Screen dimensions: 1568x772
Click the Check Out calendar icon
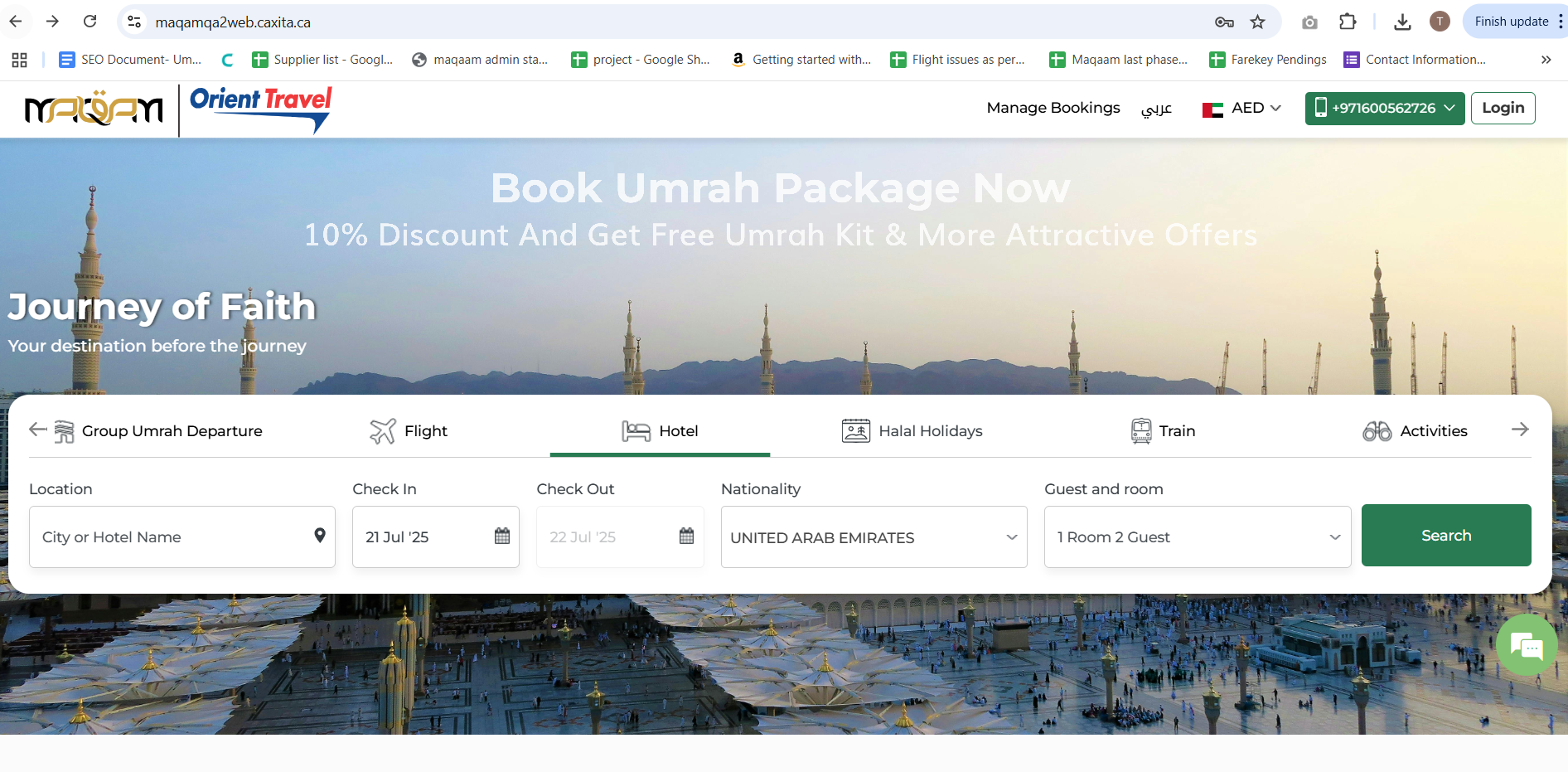[686, 537]
